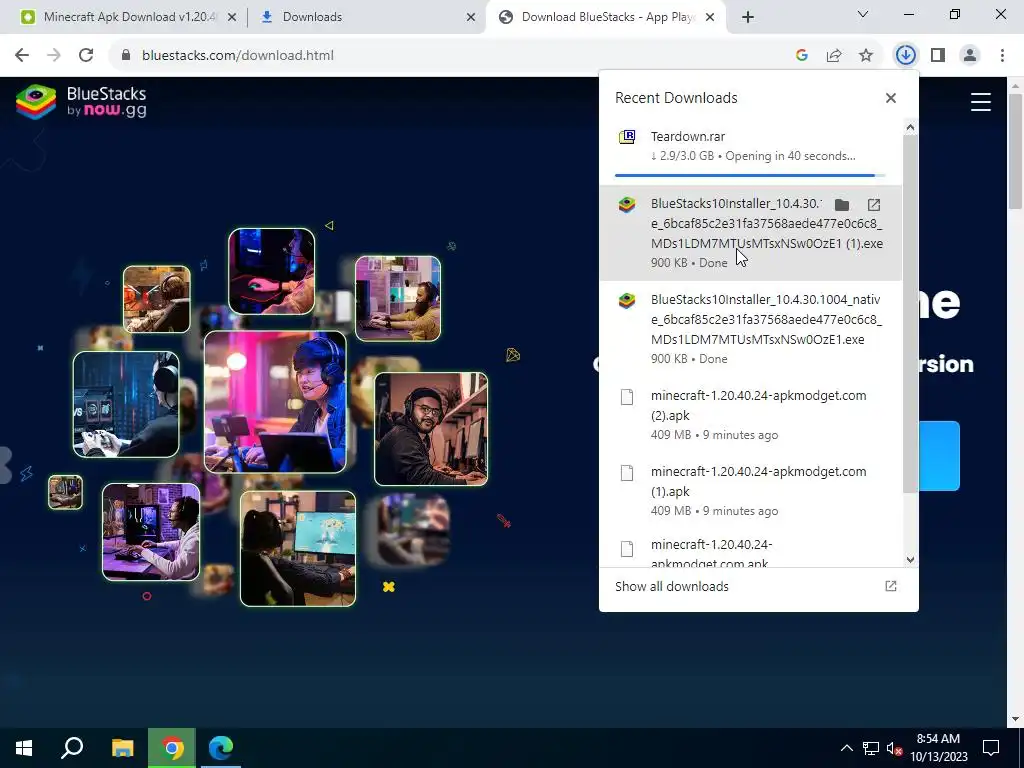The width and height of the screenshot is (1024, 768).
Task: Open the Teardown.rar download entry
Action: (751, 150)
